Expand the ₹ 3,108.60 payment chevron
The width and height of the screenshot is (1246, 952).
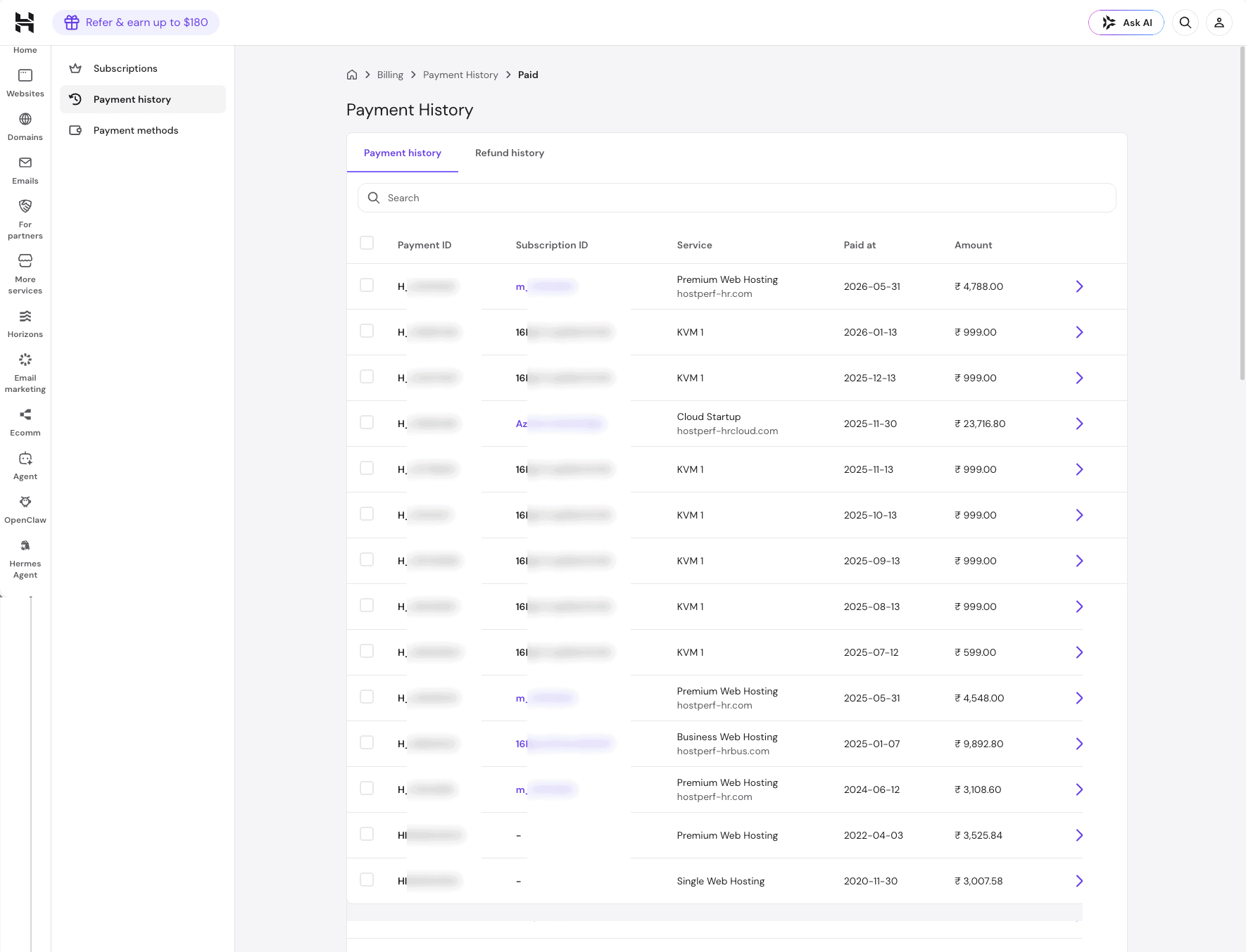[1079, 789]
